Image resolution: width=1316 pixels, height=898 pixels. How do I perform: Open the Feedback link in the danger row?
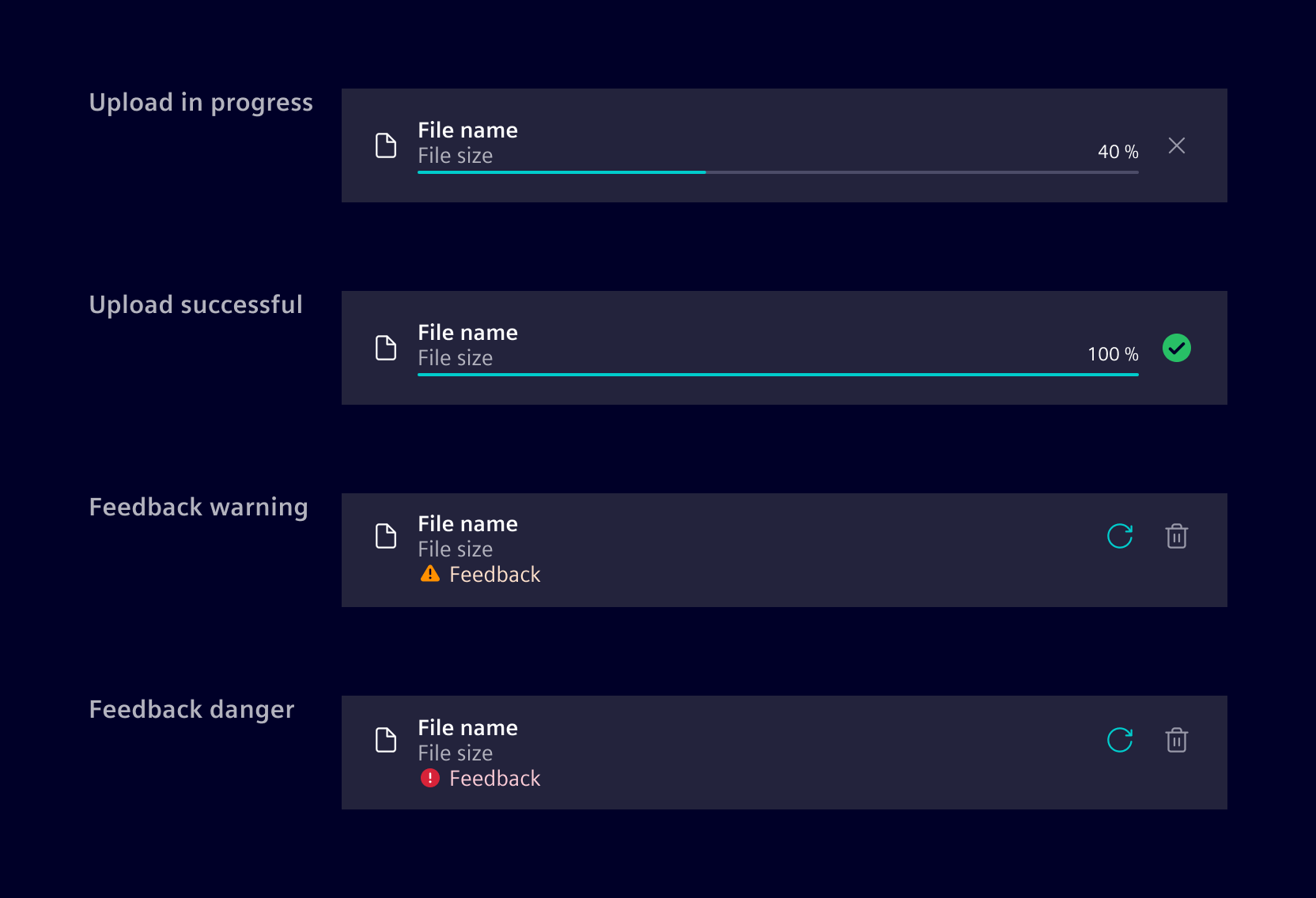(494, 779)
